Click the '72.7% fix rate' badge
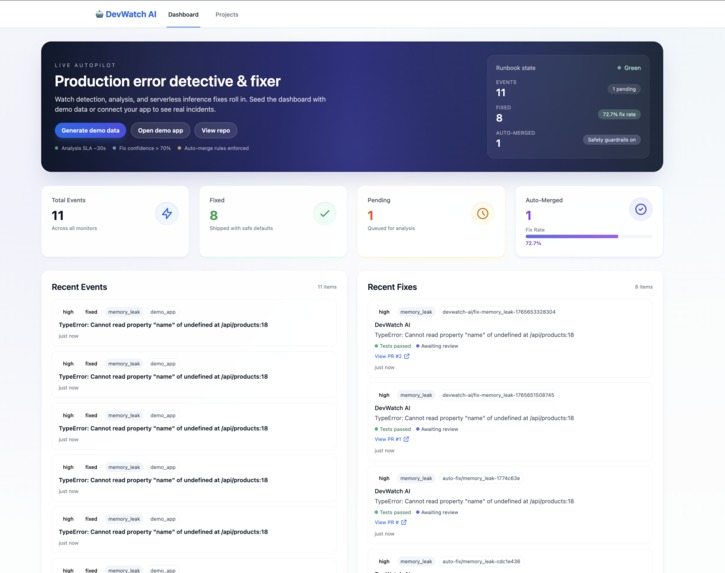 tap(619, 114)
